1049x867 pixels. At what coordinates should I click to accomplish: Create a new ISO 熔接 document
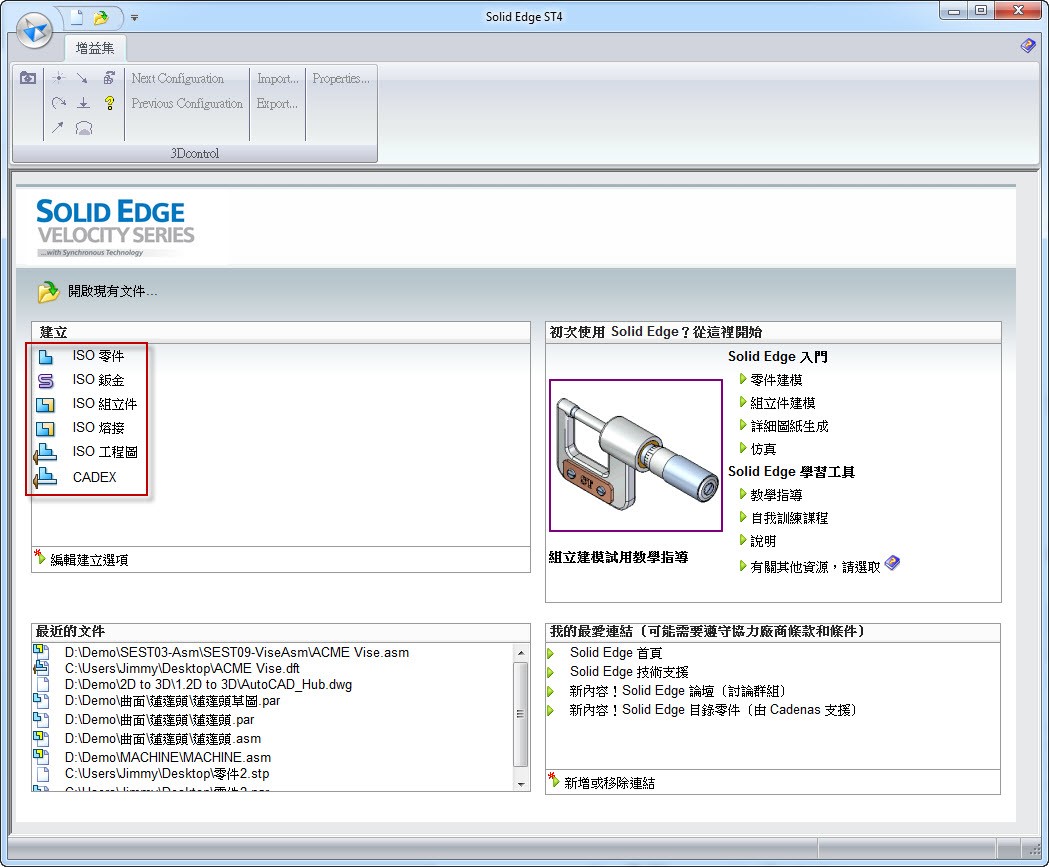(98, 427)
